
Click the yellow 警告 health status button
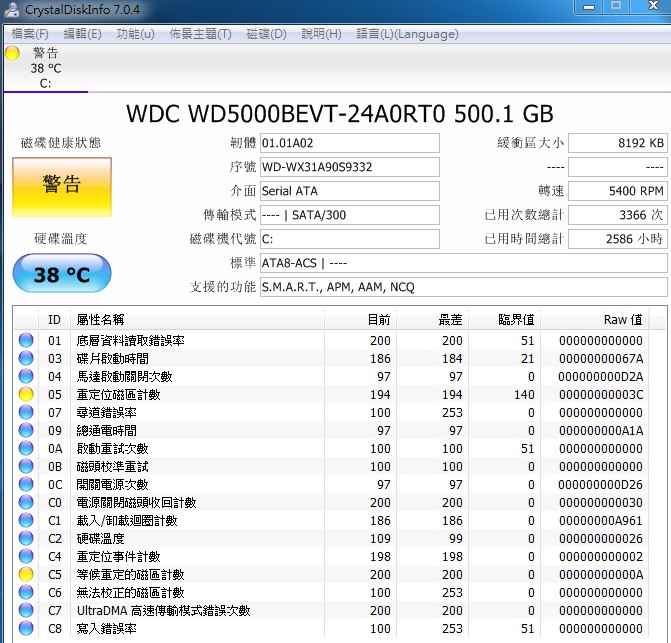(x=62, y=187)
